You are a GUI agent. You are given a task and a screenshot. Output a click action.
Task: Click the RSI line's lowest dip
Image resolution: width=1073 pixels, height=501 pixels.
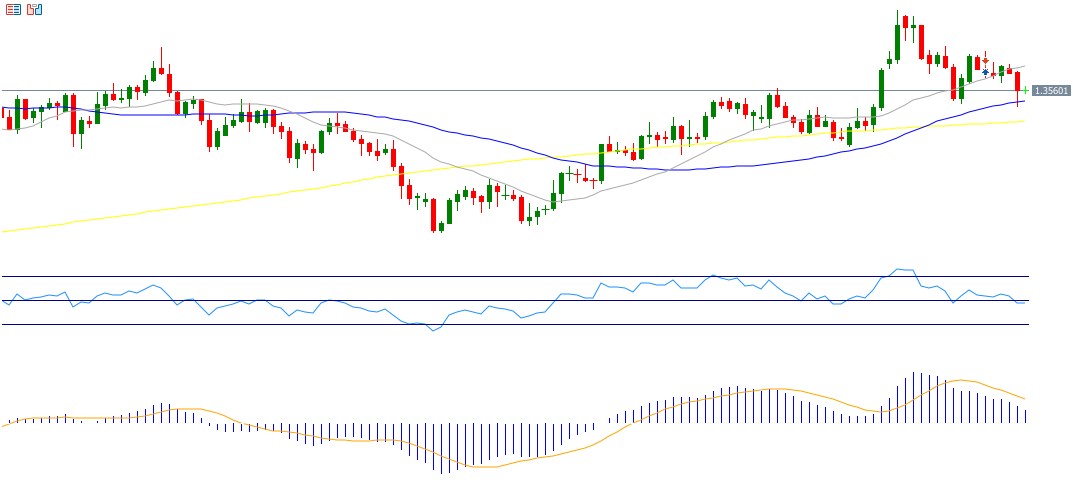(433, 330)
